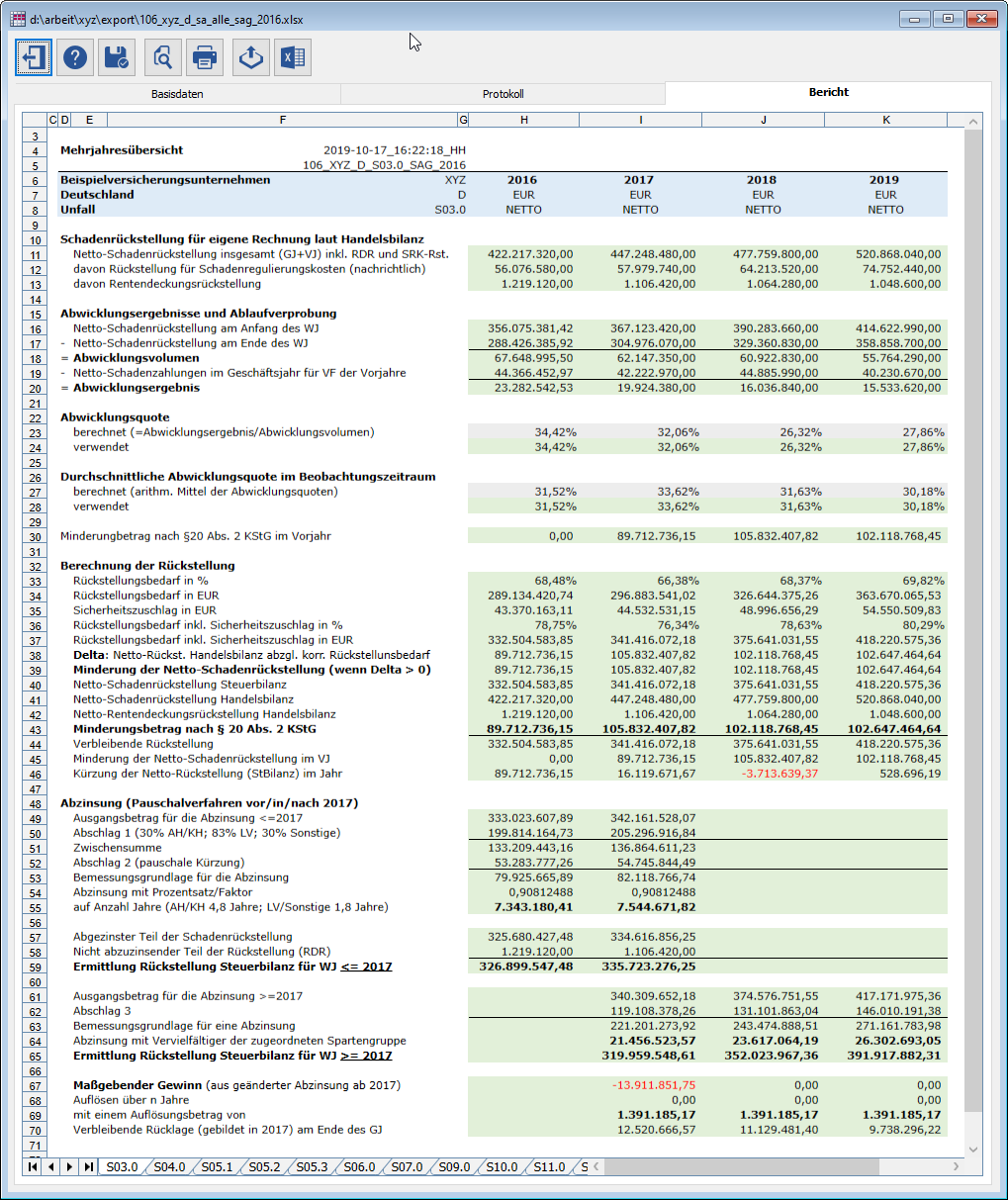Click 'Sicherheitszuschlag in EUR' label
The width and height of the screenshot is (1008, 1200).
click(x=144, y=610)
